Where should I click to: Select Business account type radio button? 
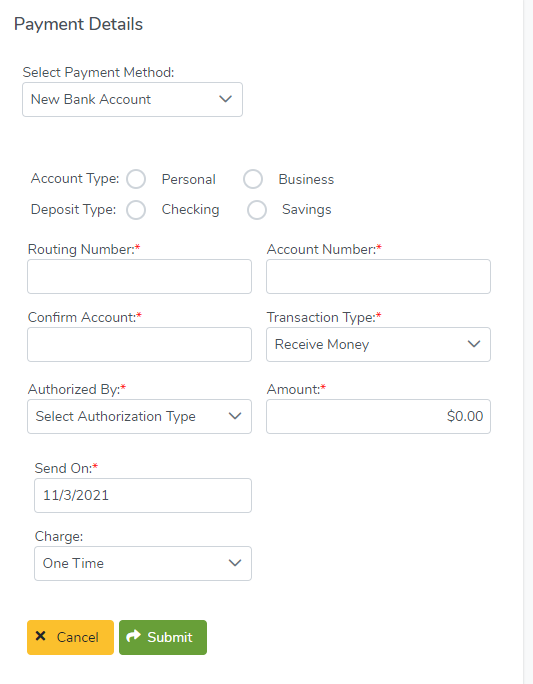coord(253,179)
